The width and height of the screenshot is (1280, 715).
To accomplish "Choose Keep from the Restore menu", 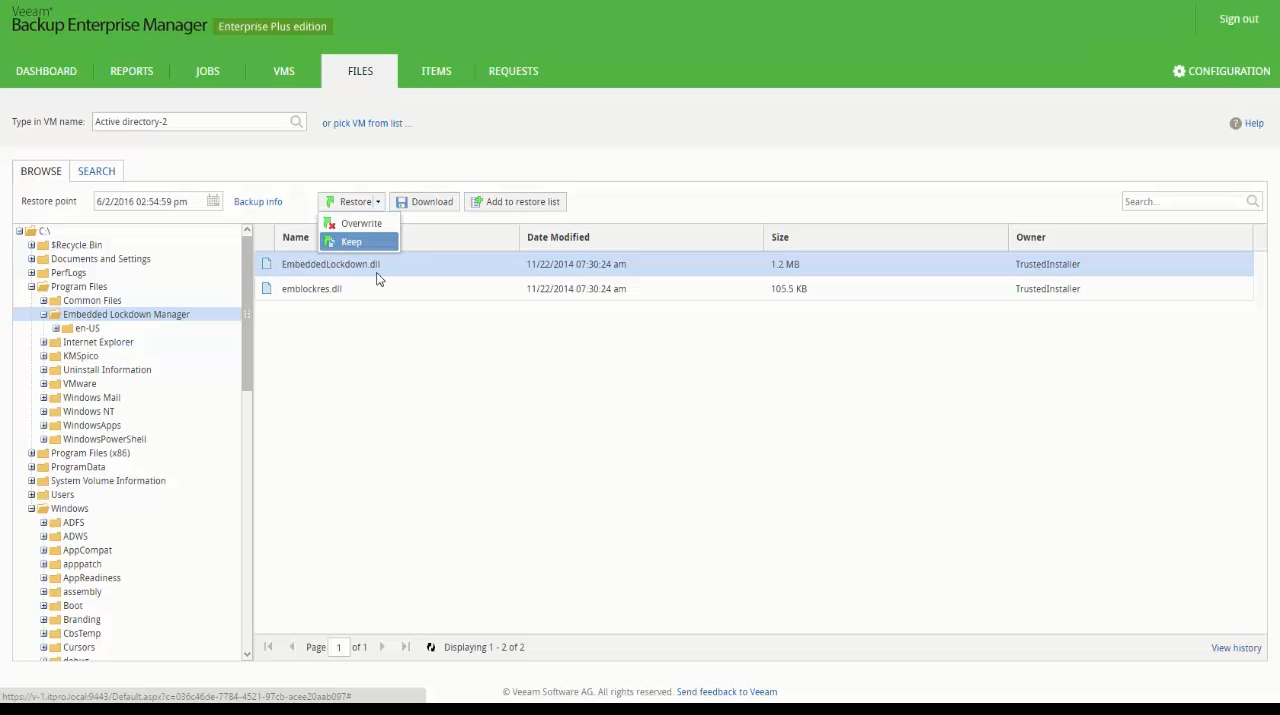I will pyautogui.click(x=351, y=242).
